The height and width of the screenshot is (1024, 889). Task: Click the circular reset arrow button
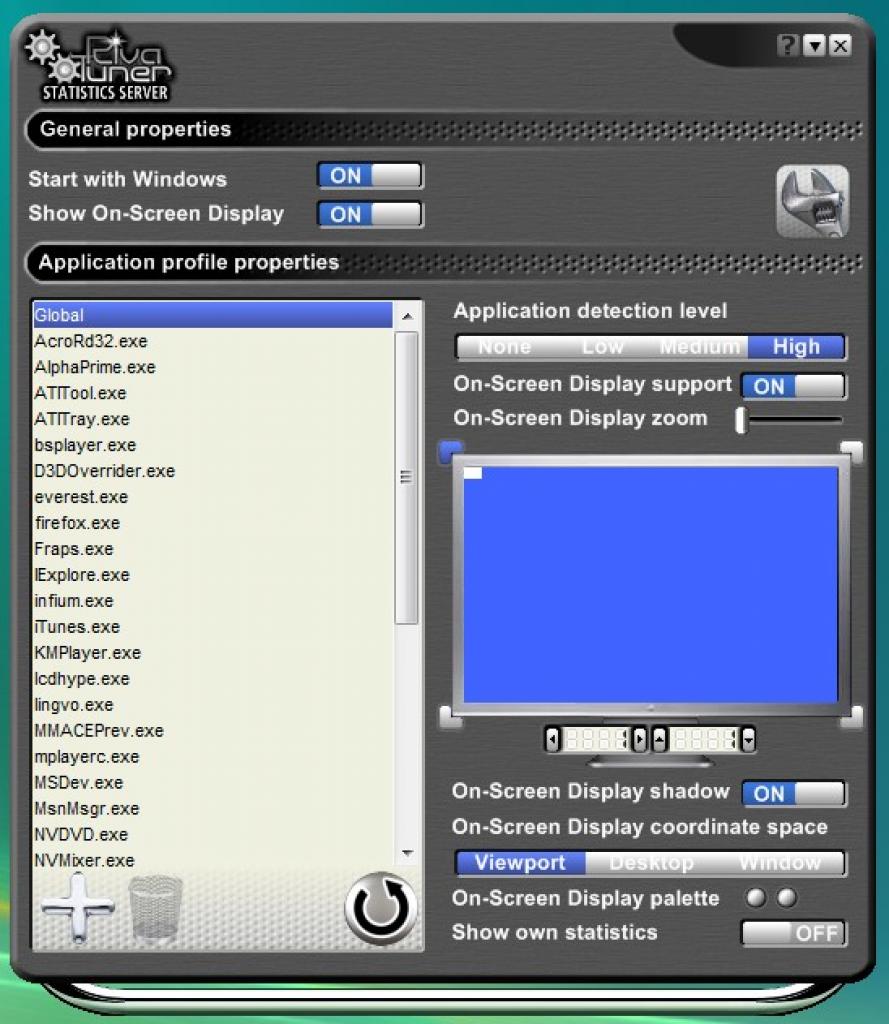(x=381, y=908)
